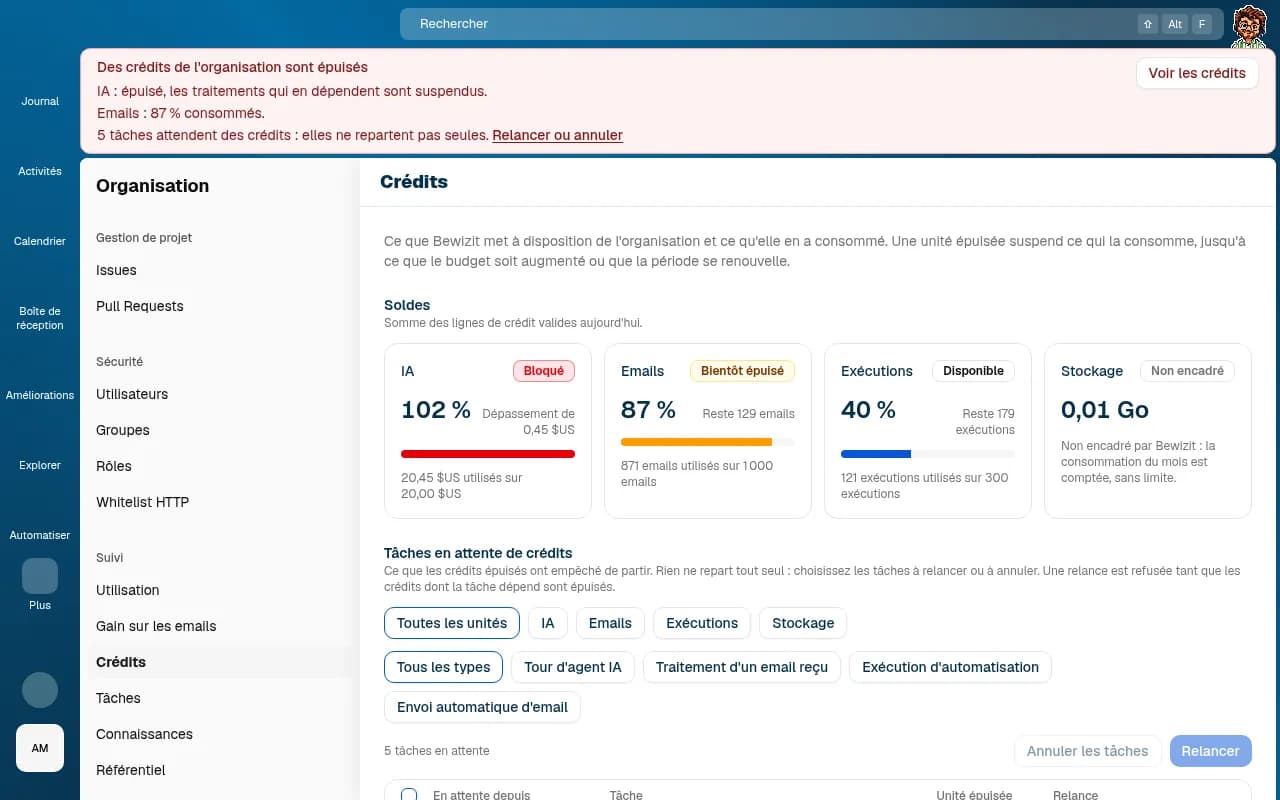Go to Activités in the left rail
This screenshot has width=1280, height=800.
pyautogui.click(x=40, y=171)
